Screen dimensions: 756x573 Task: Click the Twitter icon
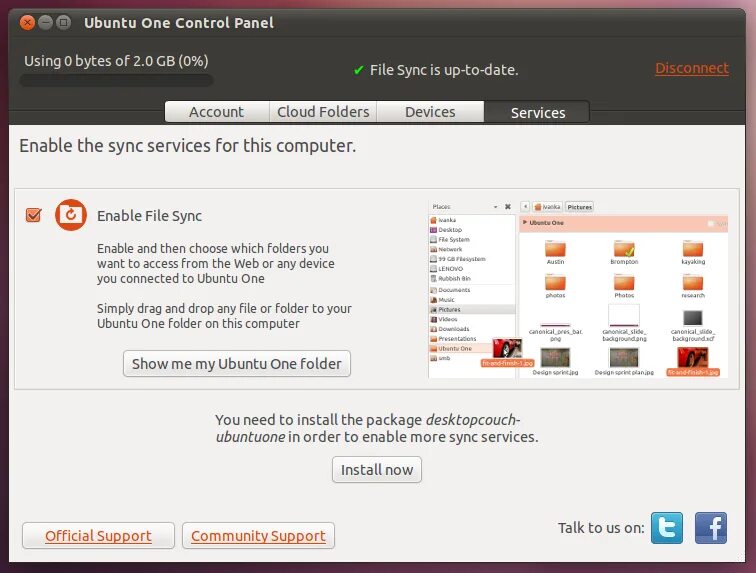(667, 528)
